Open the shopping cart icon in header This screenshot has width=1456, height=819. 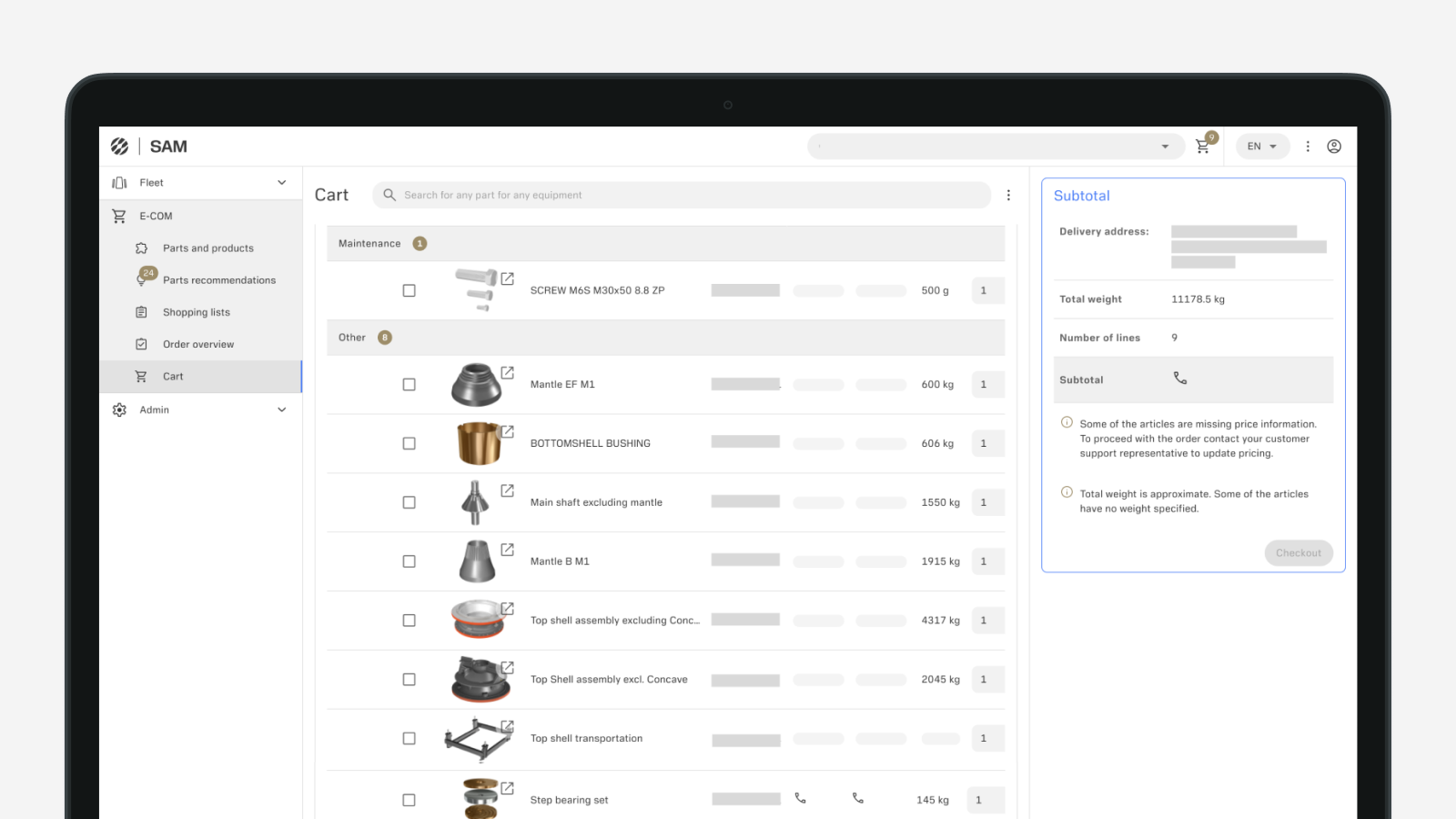click(x=1203, y=147)
